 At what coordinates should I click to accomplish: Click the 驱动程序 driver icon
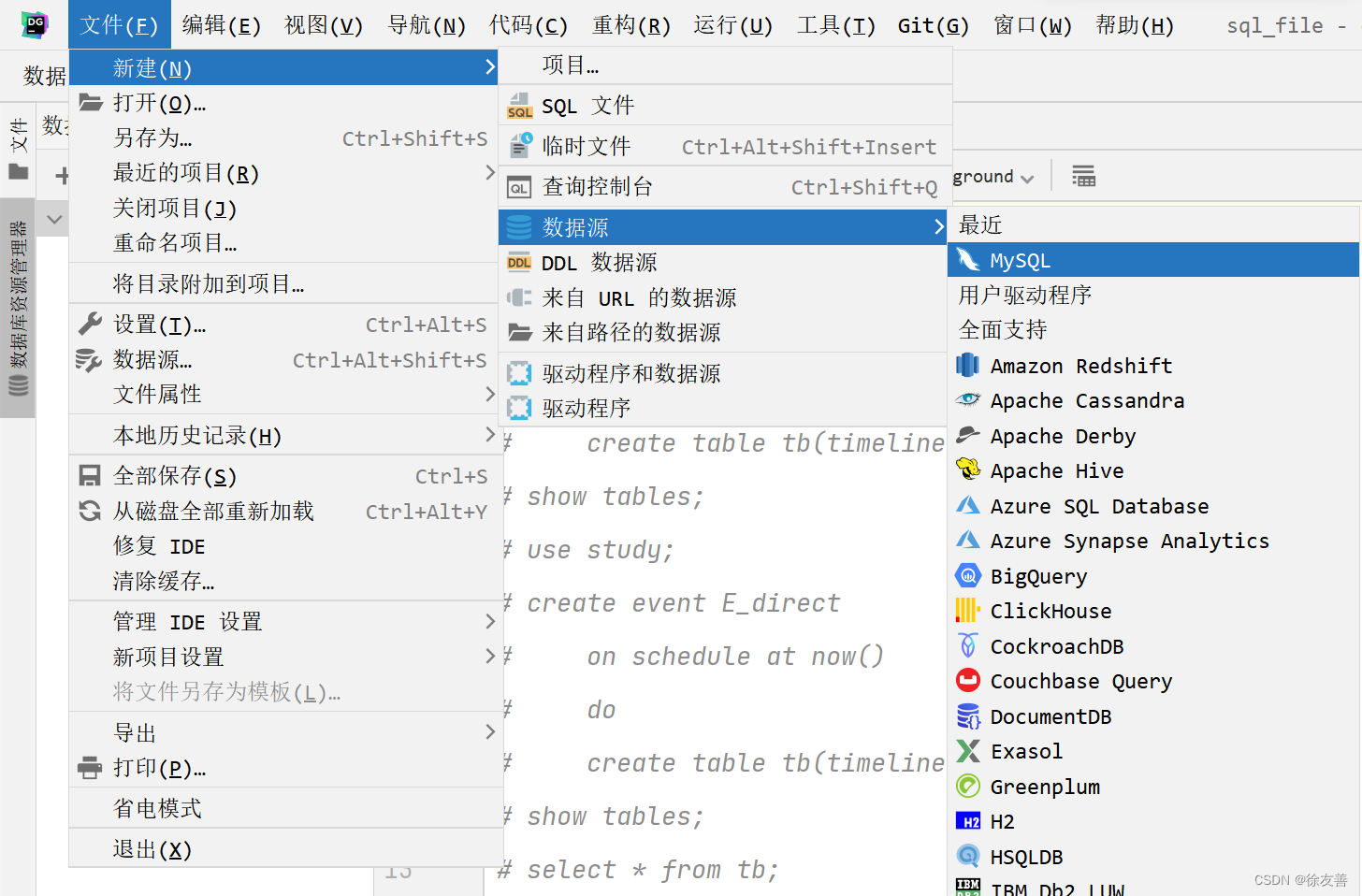519,408
